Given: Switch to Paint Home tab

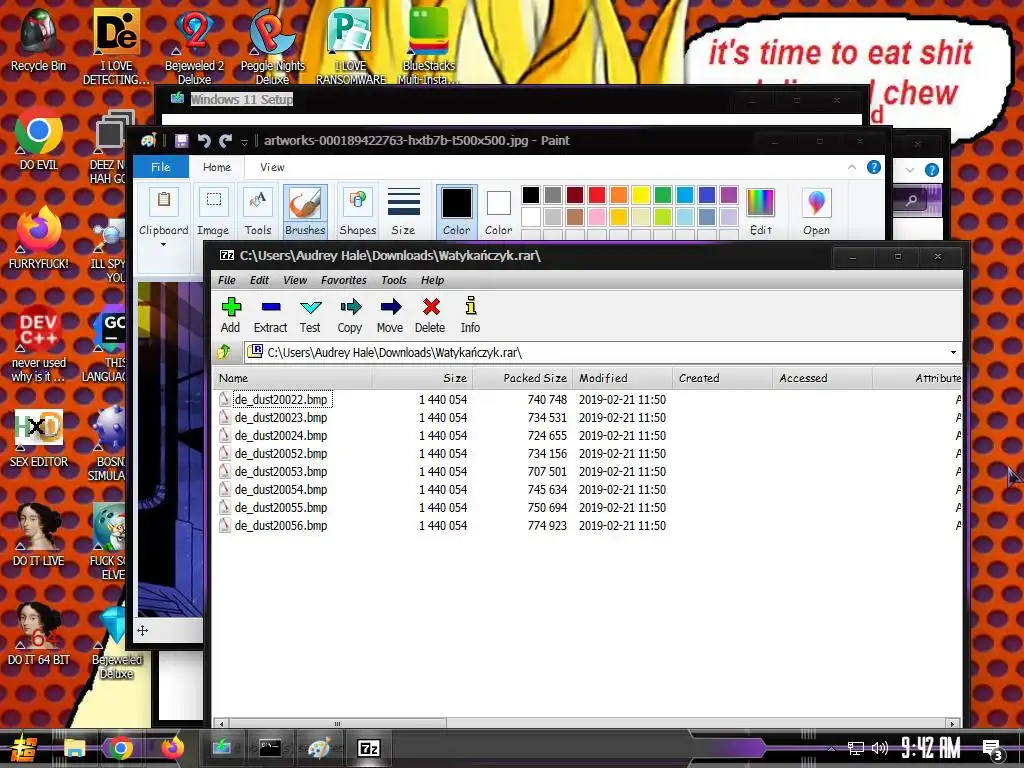Looking at the screenshot, I should coord(217,167).
